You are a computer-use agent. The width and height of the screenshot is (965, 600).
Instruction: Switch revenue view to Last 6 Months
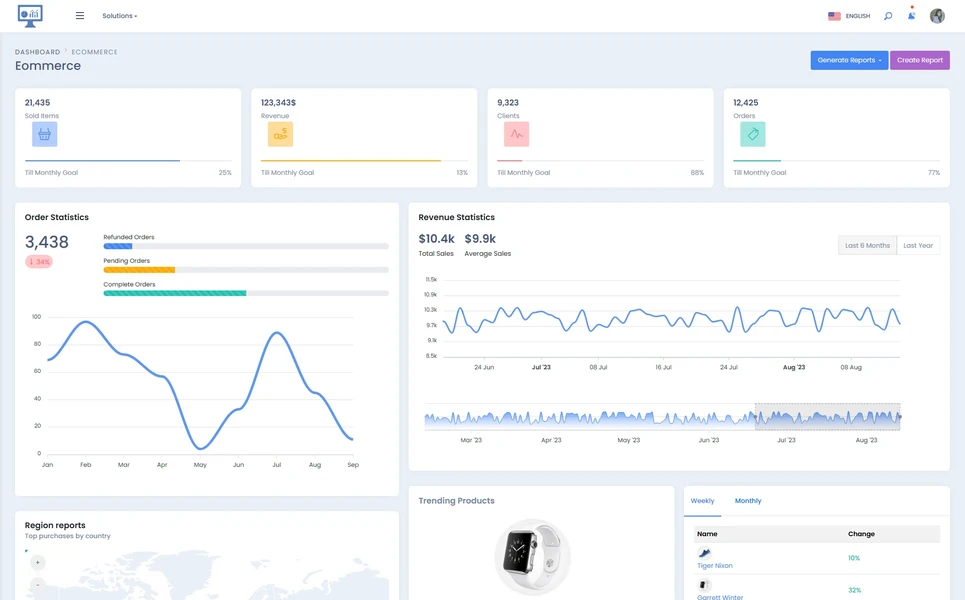pos(866,244)
